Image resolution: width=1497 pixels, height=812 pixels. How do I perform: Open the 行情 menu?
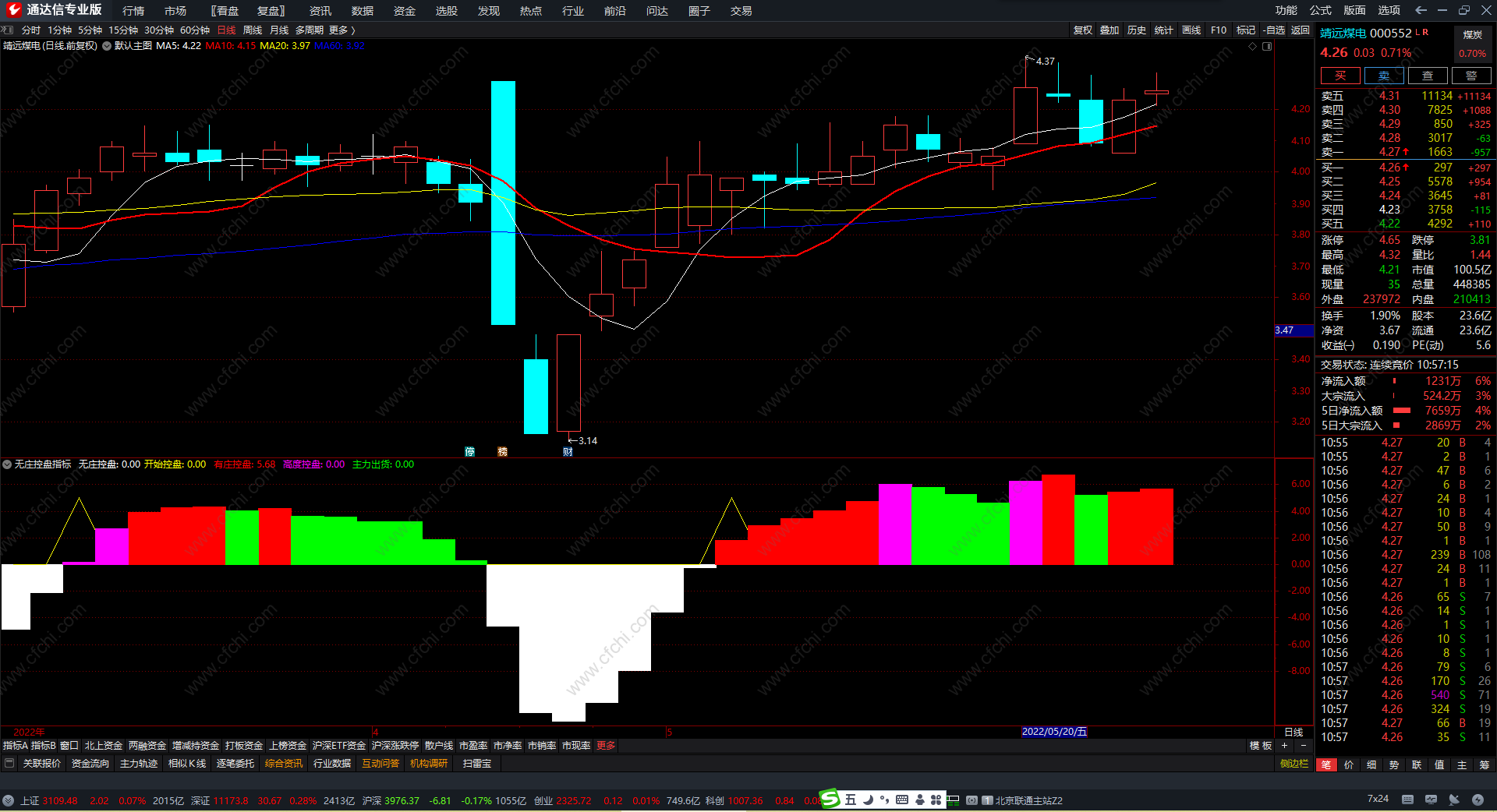point(133,11)
